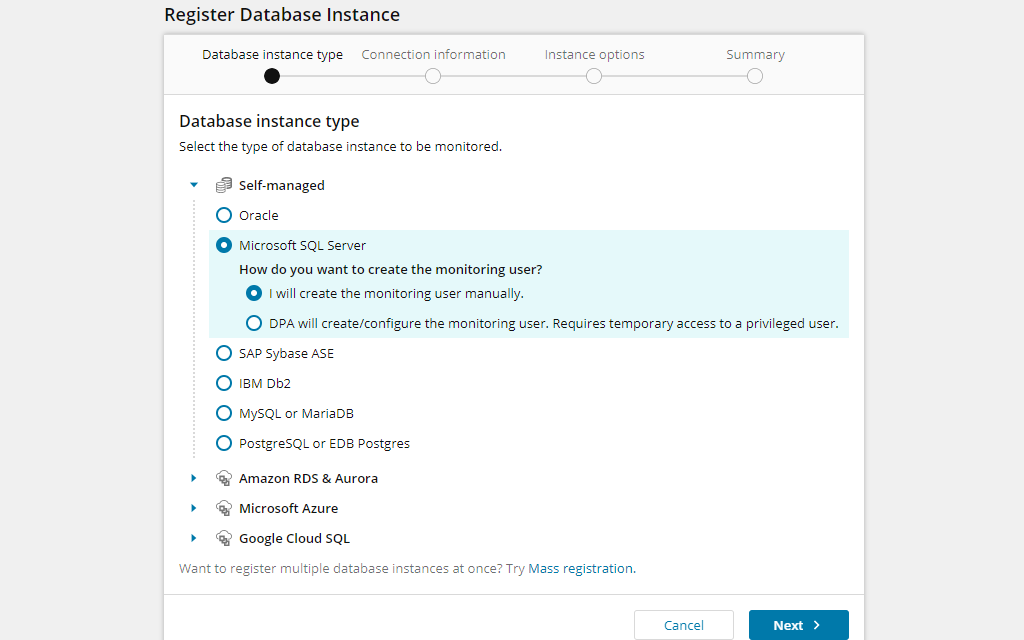Screen dimensions: 1024x640
Task: Click the Connection information step circle
Action: (x=432, y=75)
